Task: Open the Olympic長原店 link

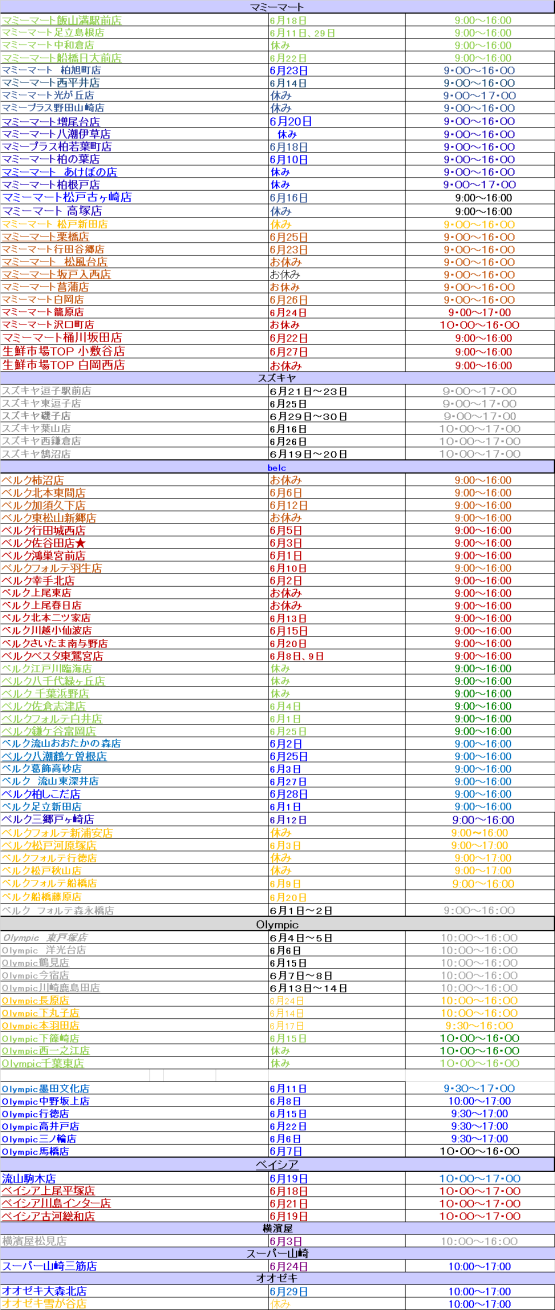Action: 35,1000
